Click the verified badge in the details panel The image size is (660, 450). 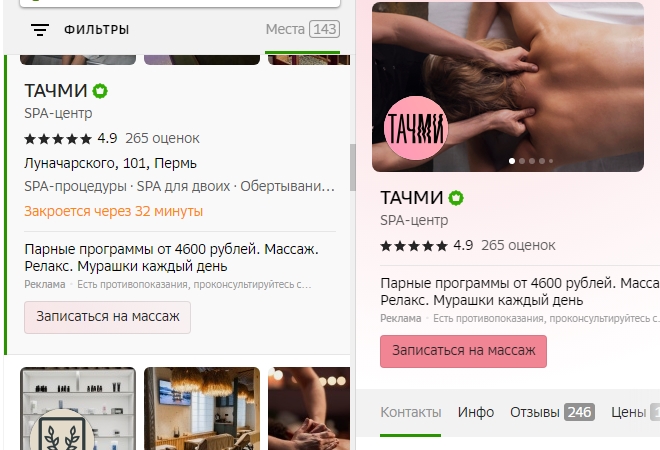tap(456, 198)
